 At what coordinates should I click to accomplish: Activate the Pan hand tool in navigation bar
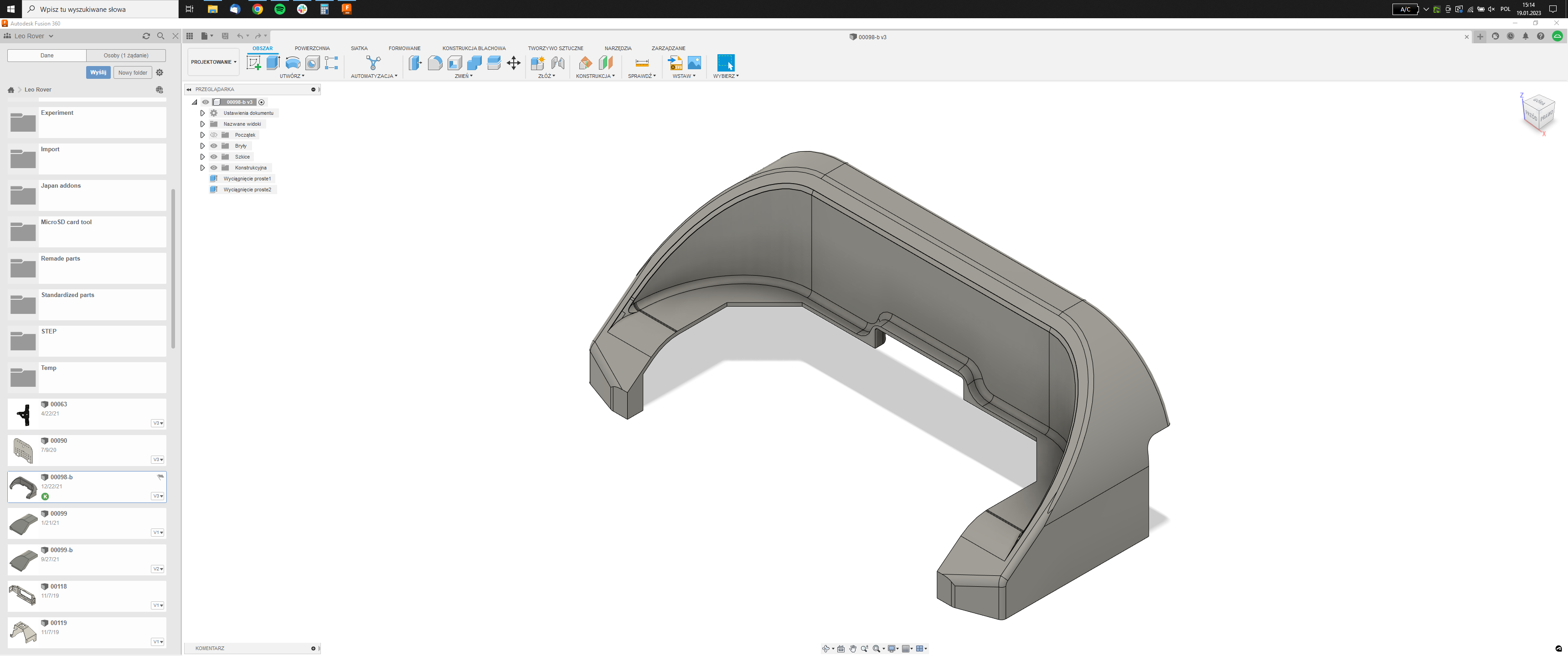tap(853, 648)
